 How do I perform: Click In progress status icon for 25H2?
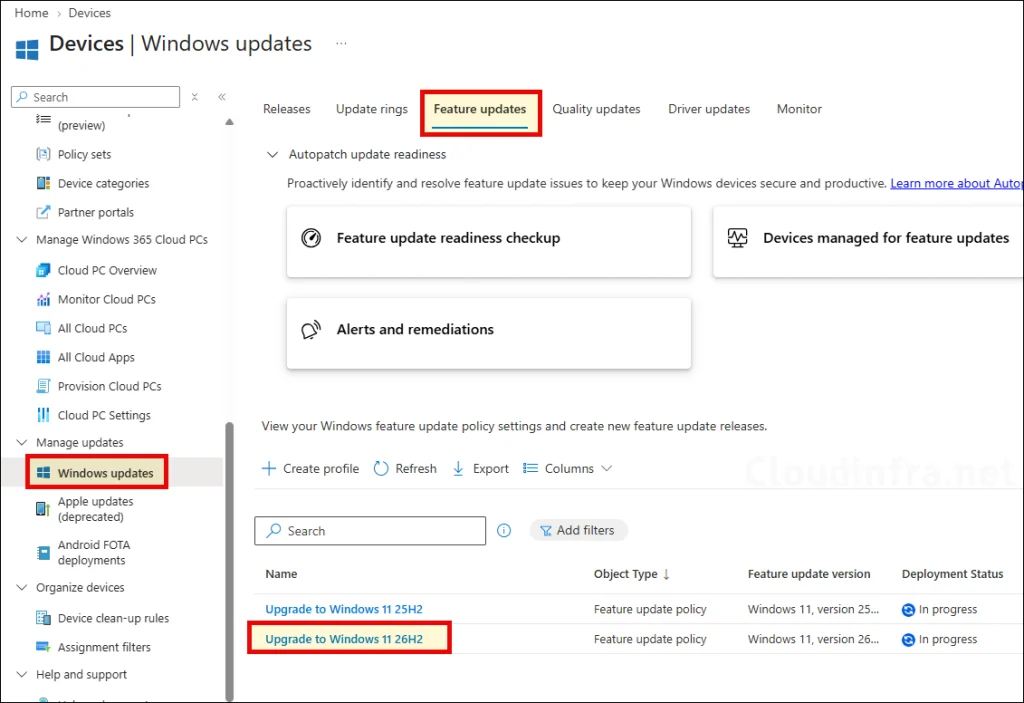[908, 610]
